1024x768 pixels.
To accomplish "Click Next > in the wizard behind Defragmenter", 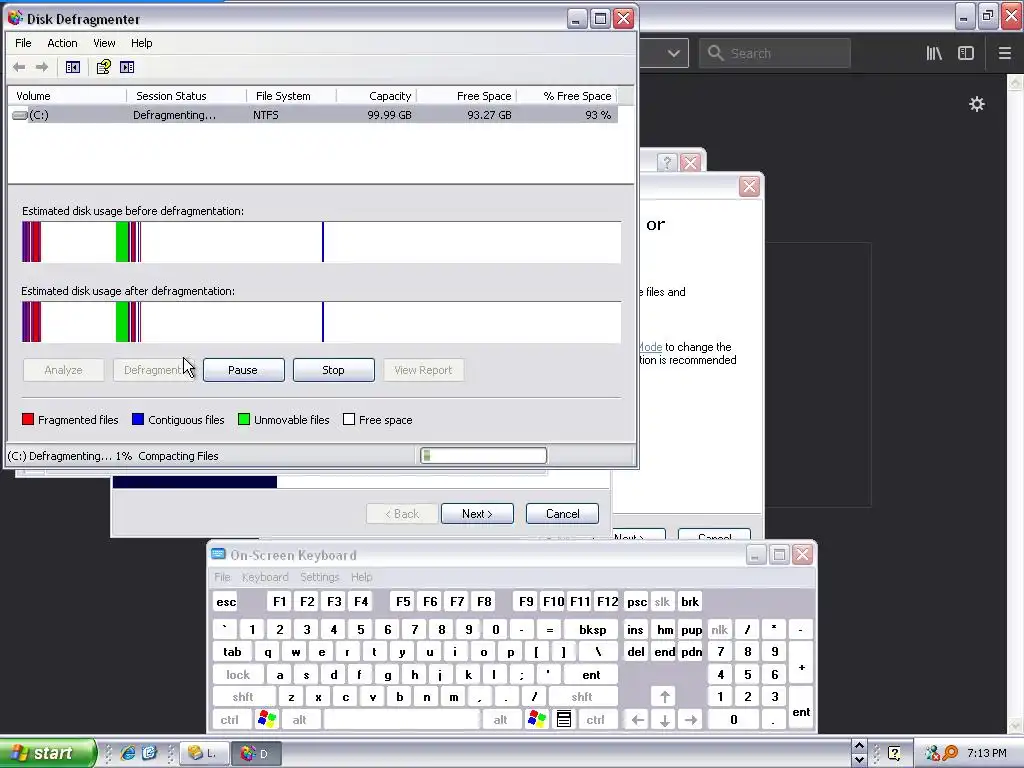I will pos(477,513).
